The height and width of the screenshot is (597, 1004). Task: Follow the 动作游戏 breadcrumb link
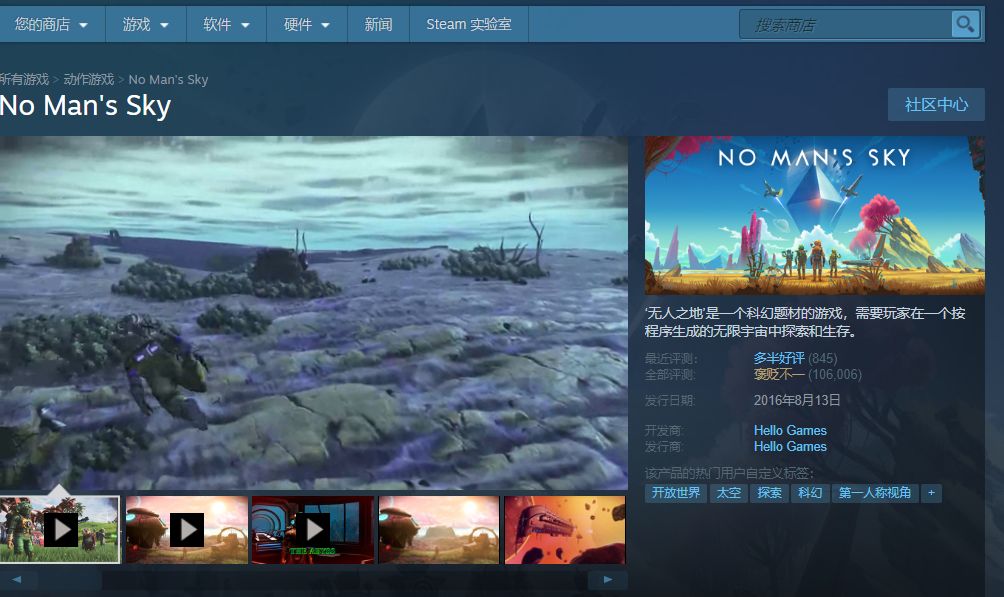click(89, 79)
